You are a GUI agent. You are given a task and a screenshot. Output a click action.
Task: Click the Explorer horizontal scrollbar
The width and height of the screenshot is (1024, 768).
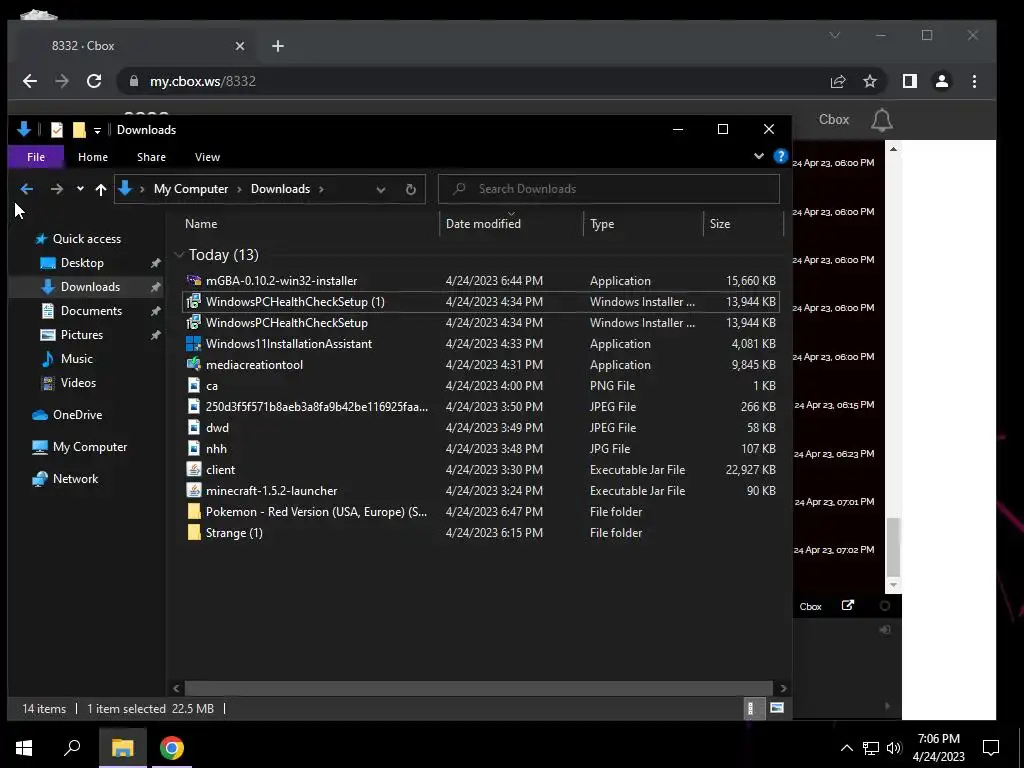coord(479,688)
